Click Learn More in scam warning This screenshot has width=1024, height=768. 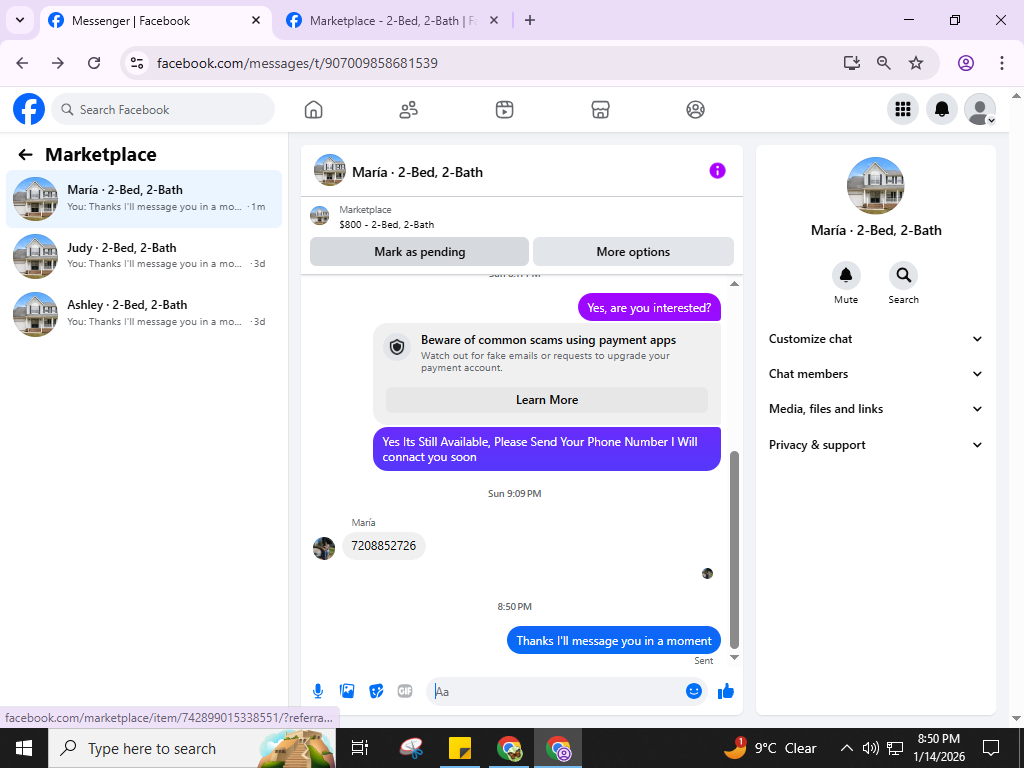[x=547, y=400]
